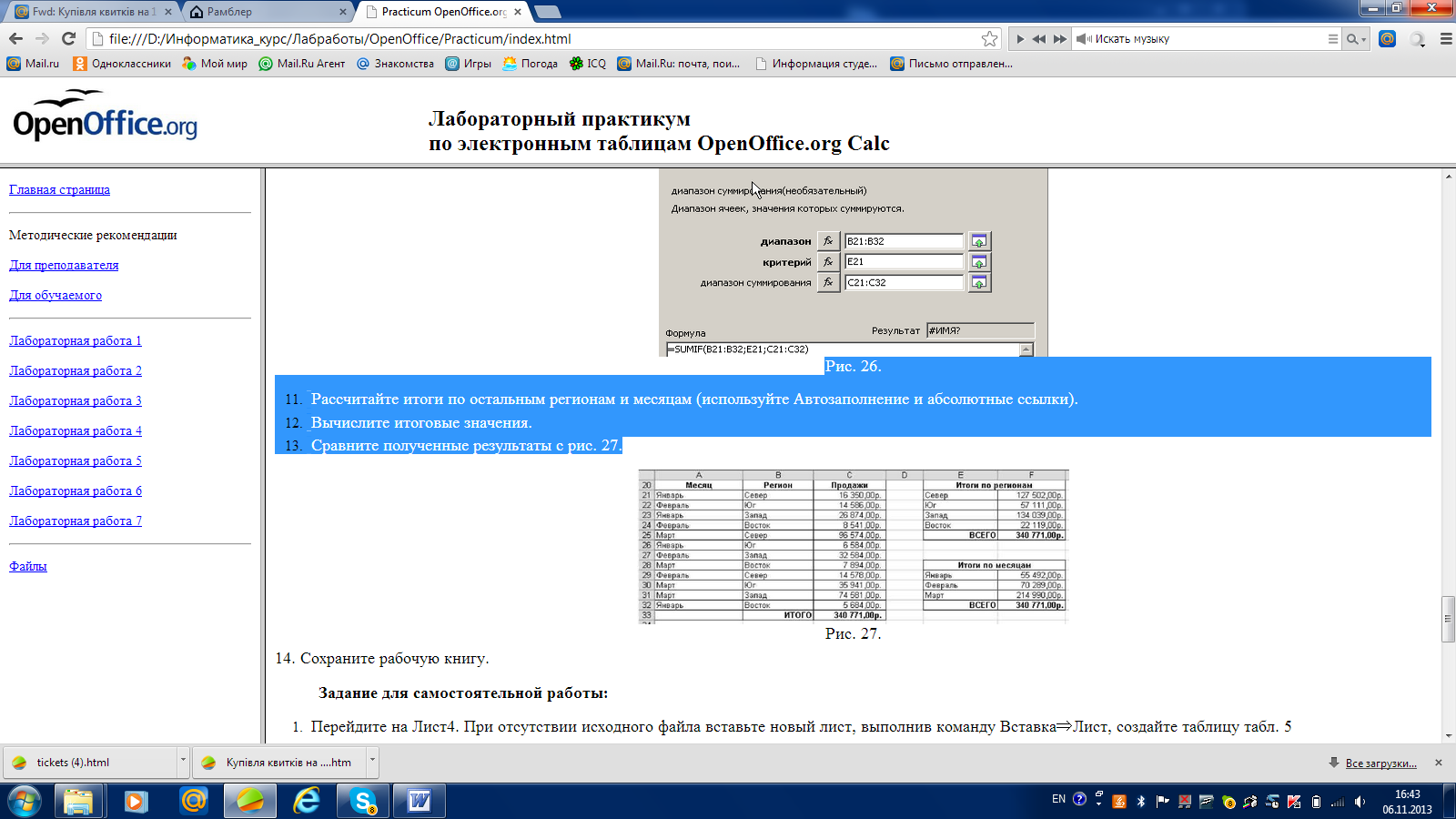Open Internet Explorer from the taskbar

(x=307, y=801)
